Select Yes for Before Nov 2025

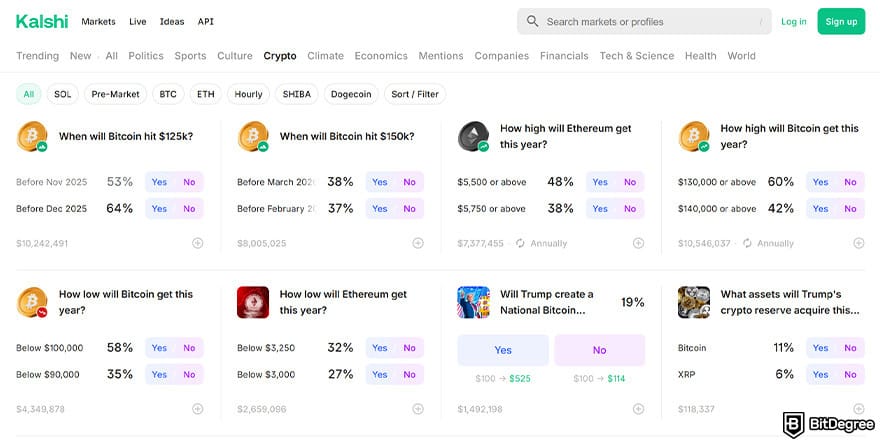(x=159, y=182)
